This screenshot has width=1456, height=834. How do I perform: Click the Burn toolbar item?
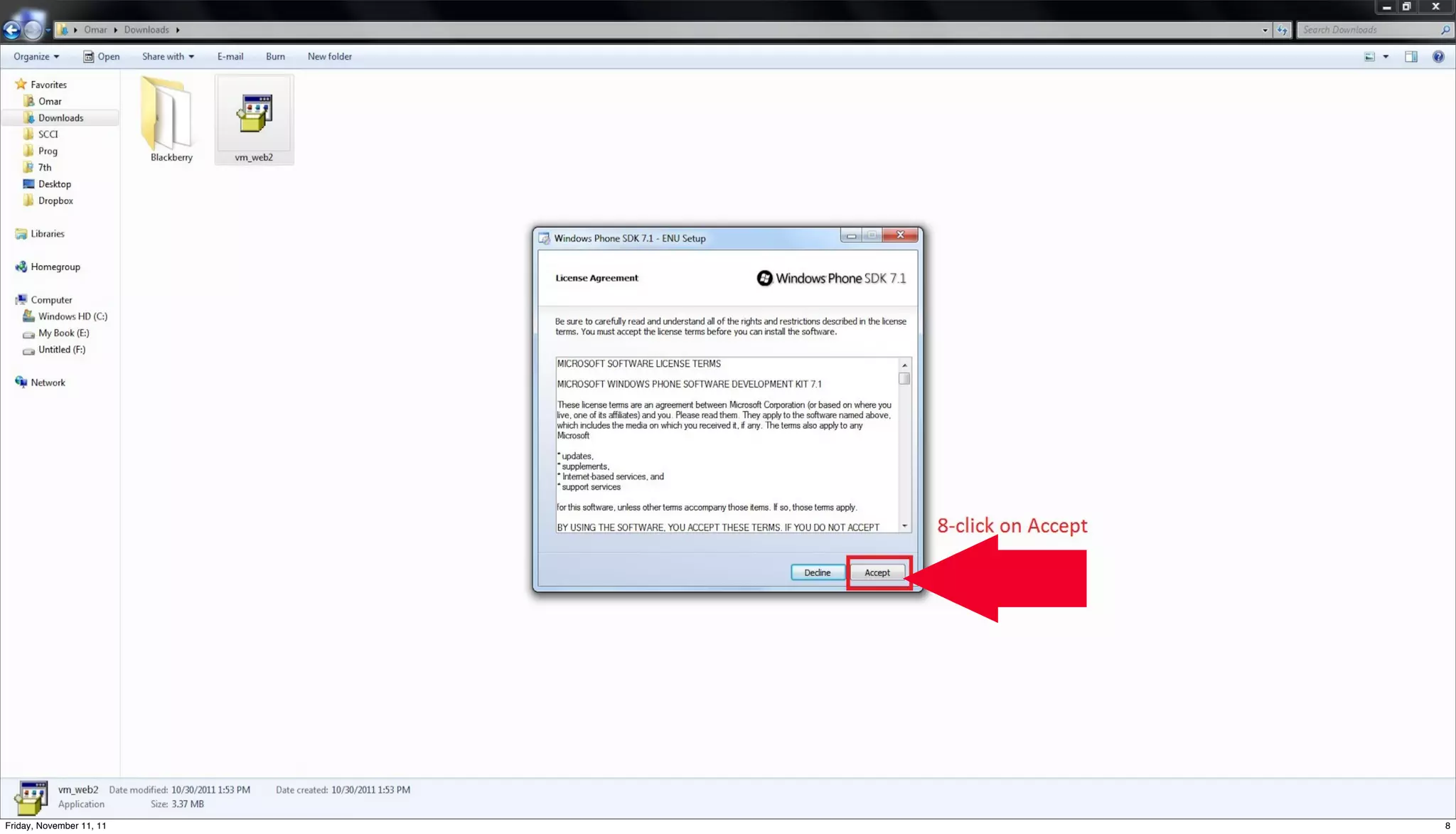point(275,57)
